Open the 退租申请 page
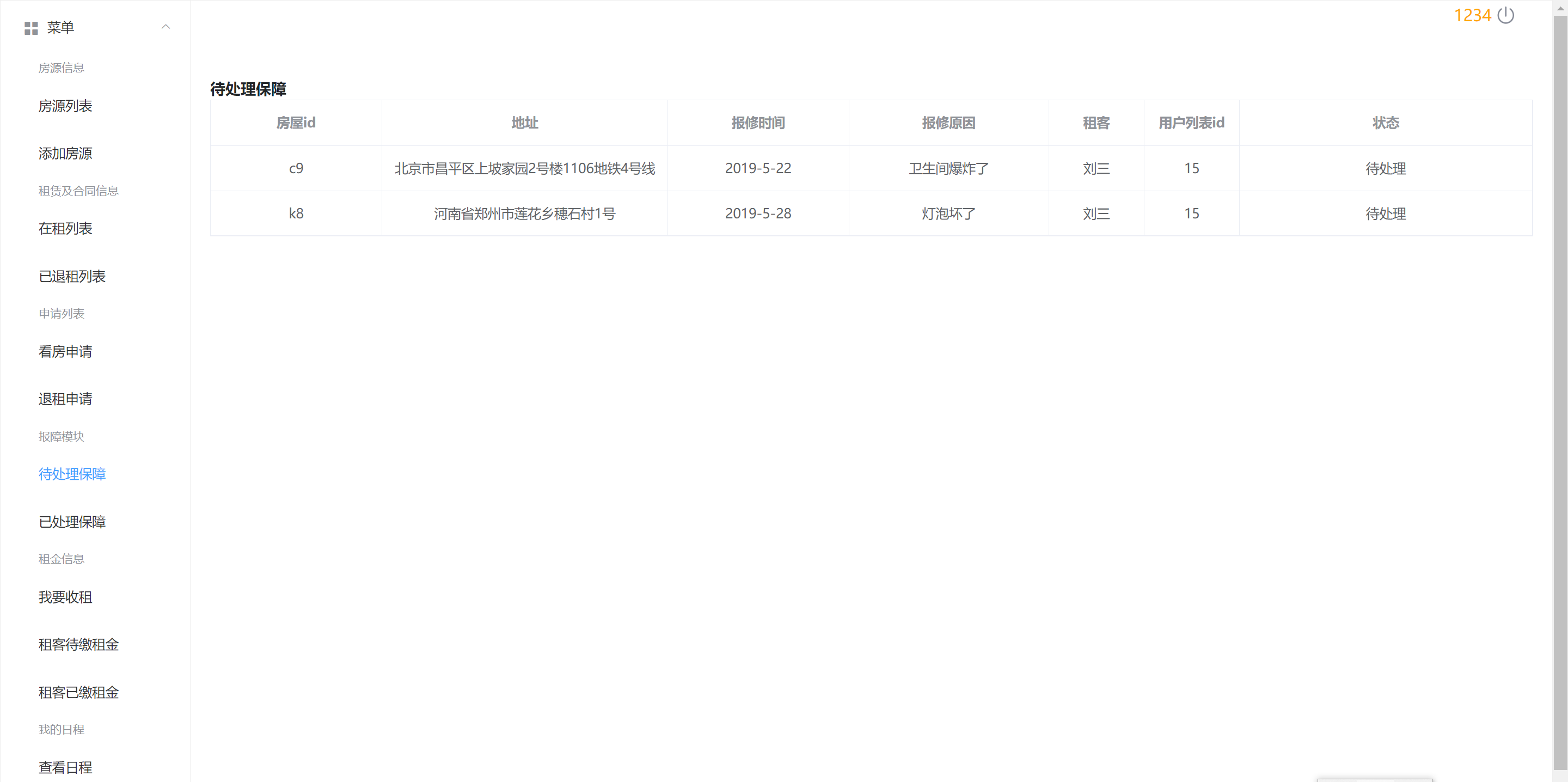The height and width of the screenshot is (782, 1568). click(65, 399)
